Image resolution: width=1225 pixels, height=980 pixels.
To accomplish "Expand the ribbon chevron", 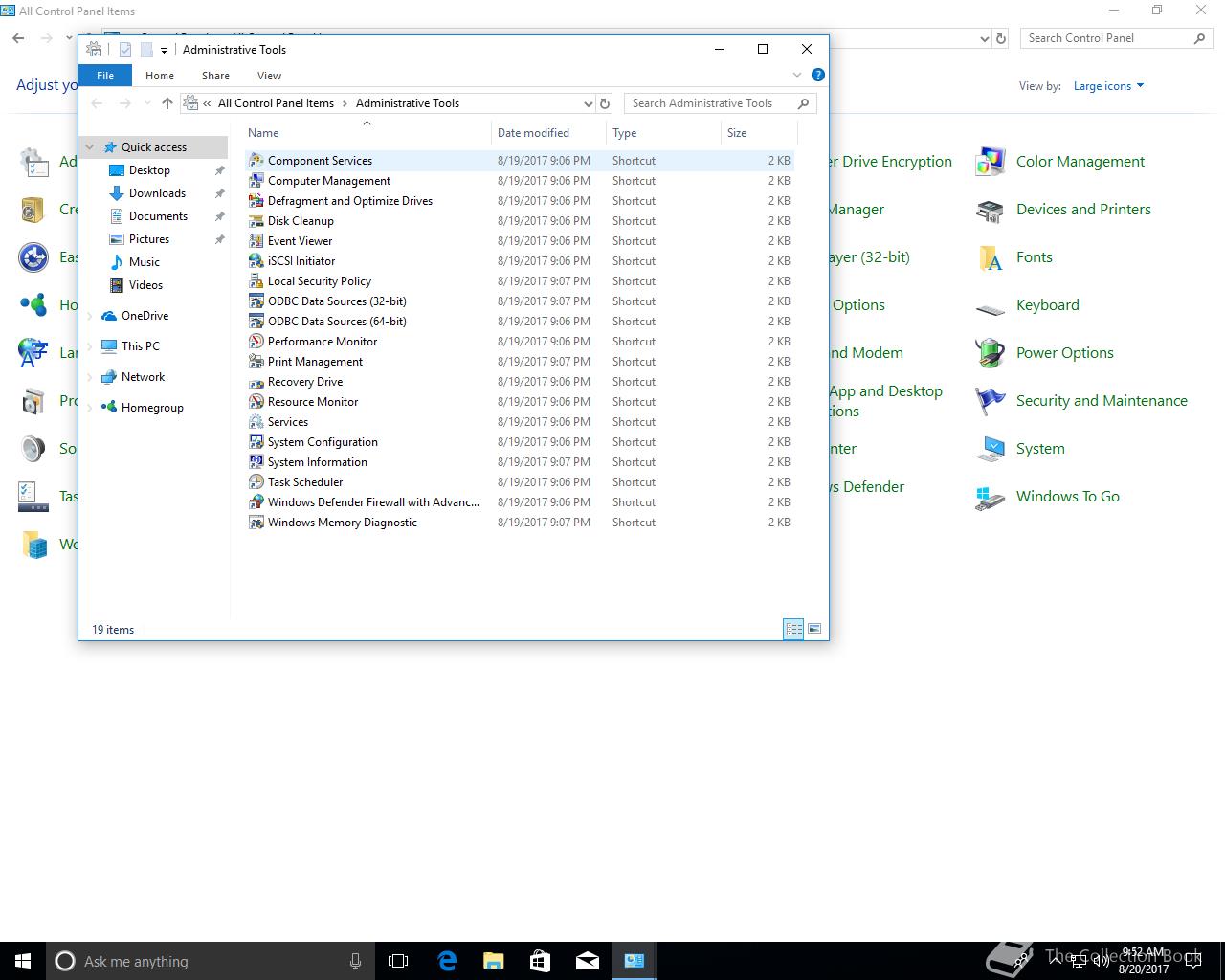I will [x=797, y=75].
